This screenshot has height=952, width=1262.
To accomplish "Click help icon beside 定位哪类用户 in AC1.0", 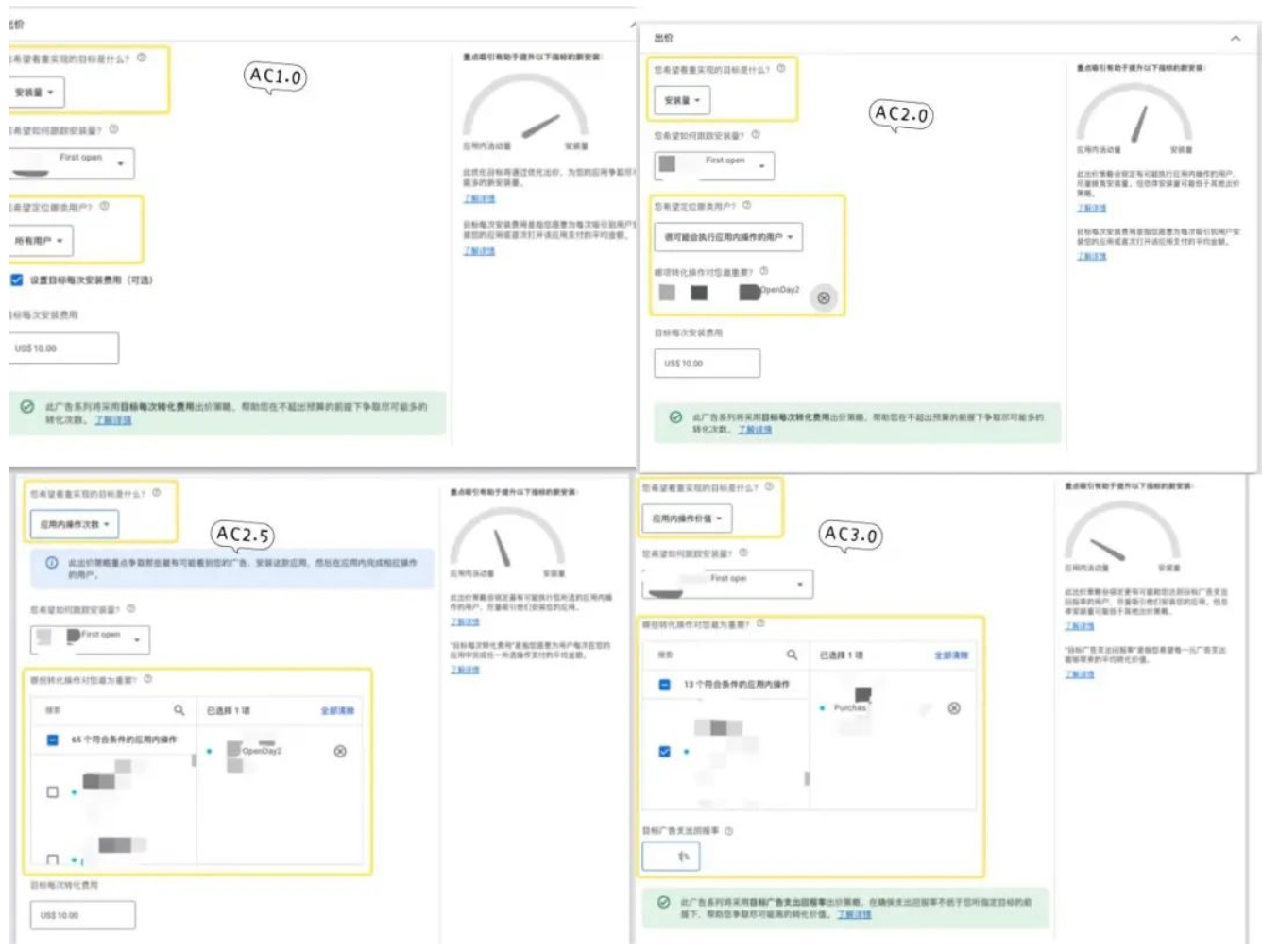I will click(x=104, y=206).
